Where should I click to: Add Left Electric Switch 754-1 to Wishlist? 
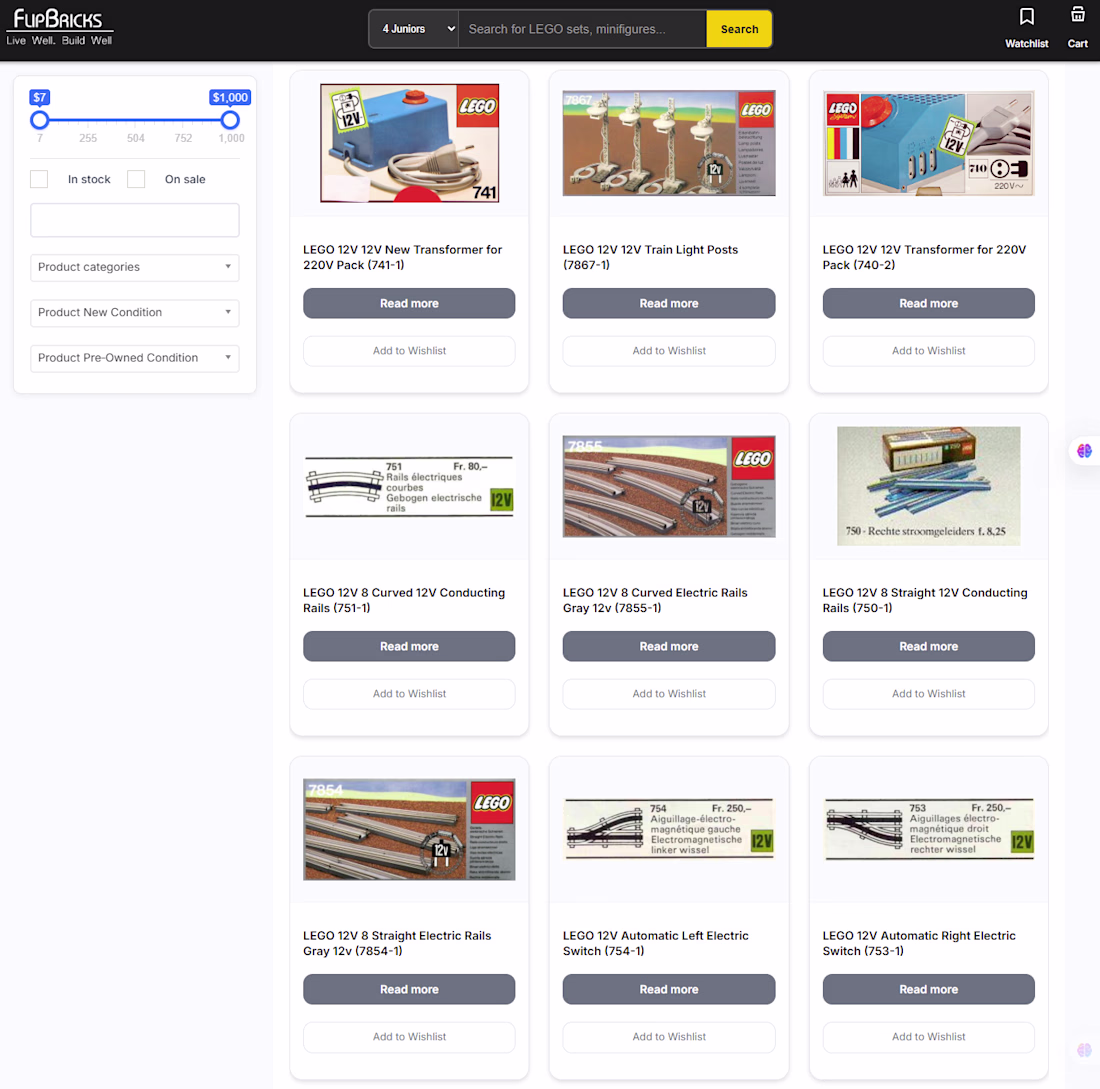click(x=669, y=1037)
